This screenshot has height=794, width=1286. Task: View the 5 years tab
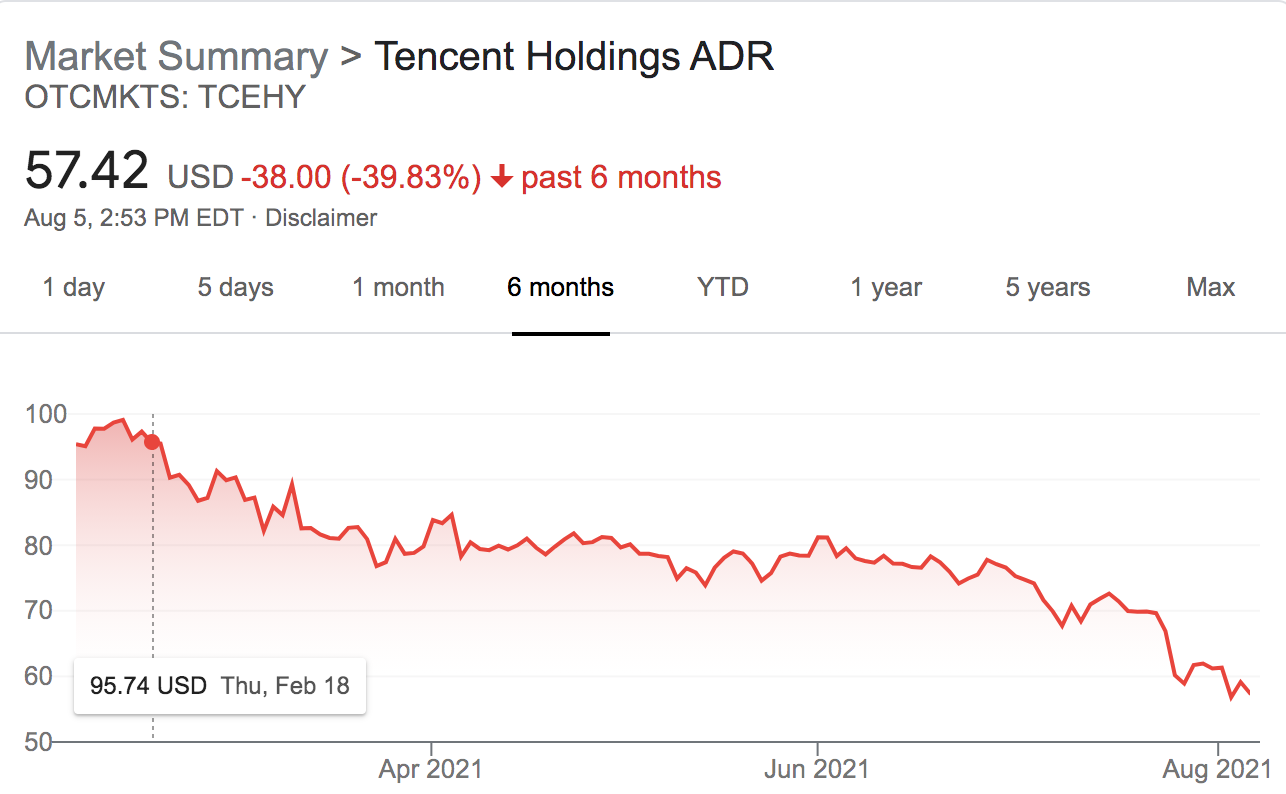click(x=1048, y=288)
